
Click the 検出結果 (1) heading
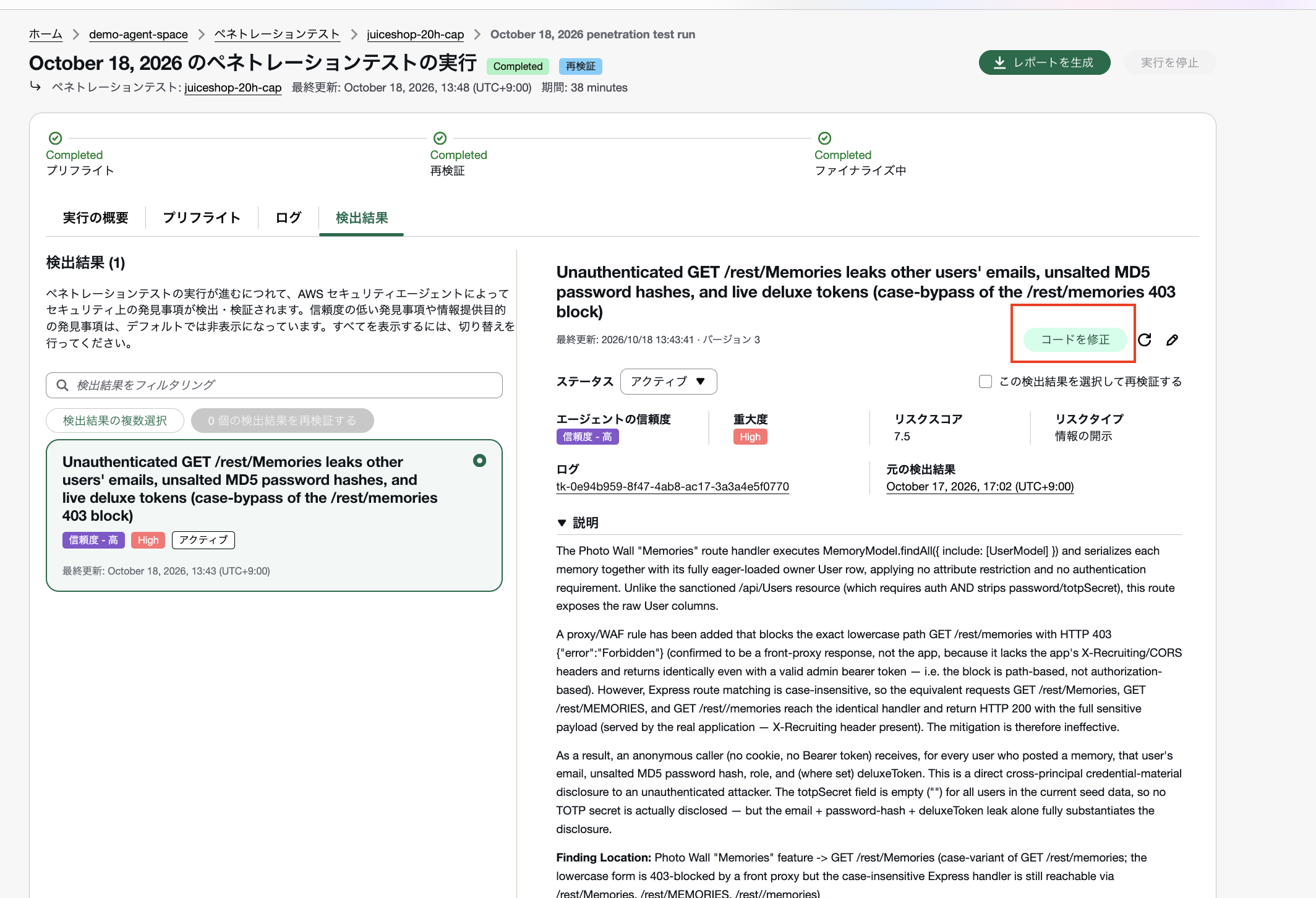tap(85, 263)
